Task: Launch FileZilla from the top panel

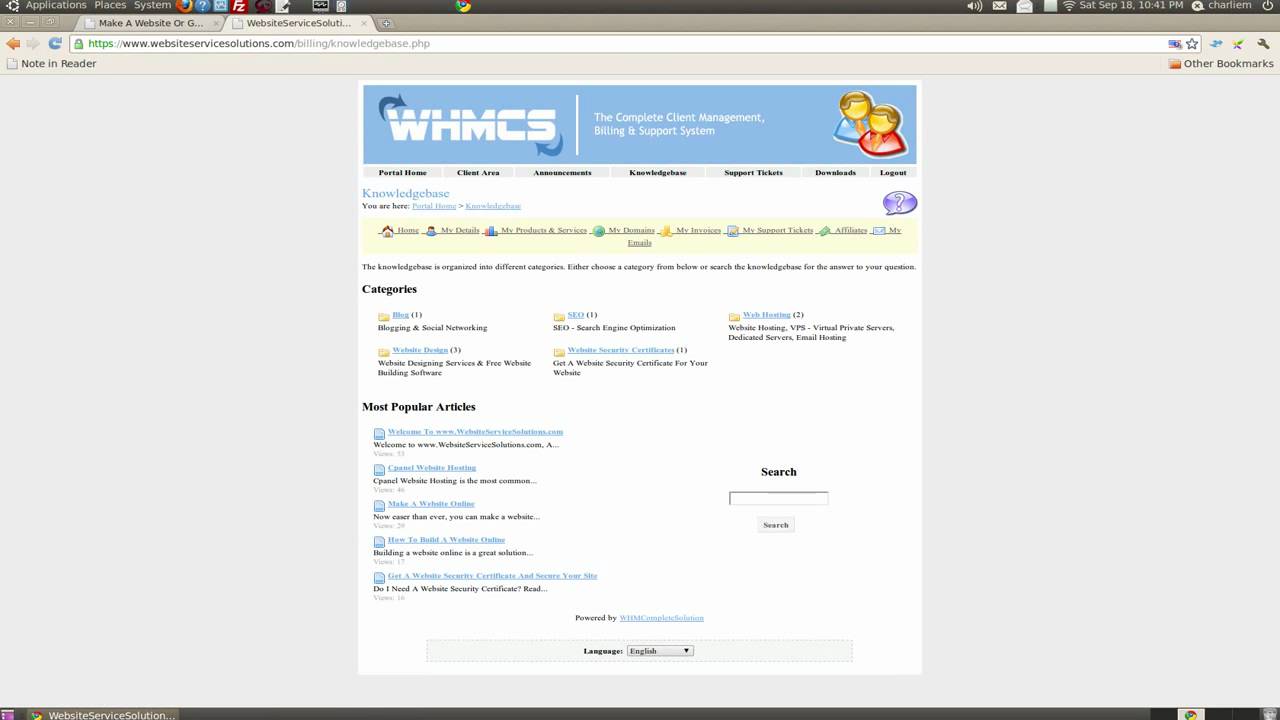Action: click(239, 6)
